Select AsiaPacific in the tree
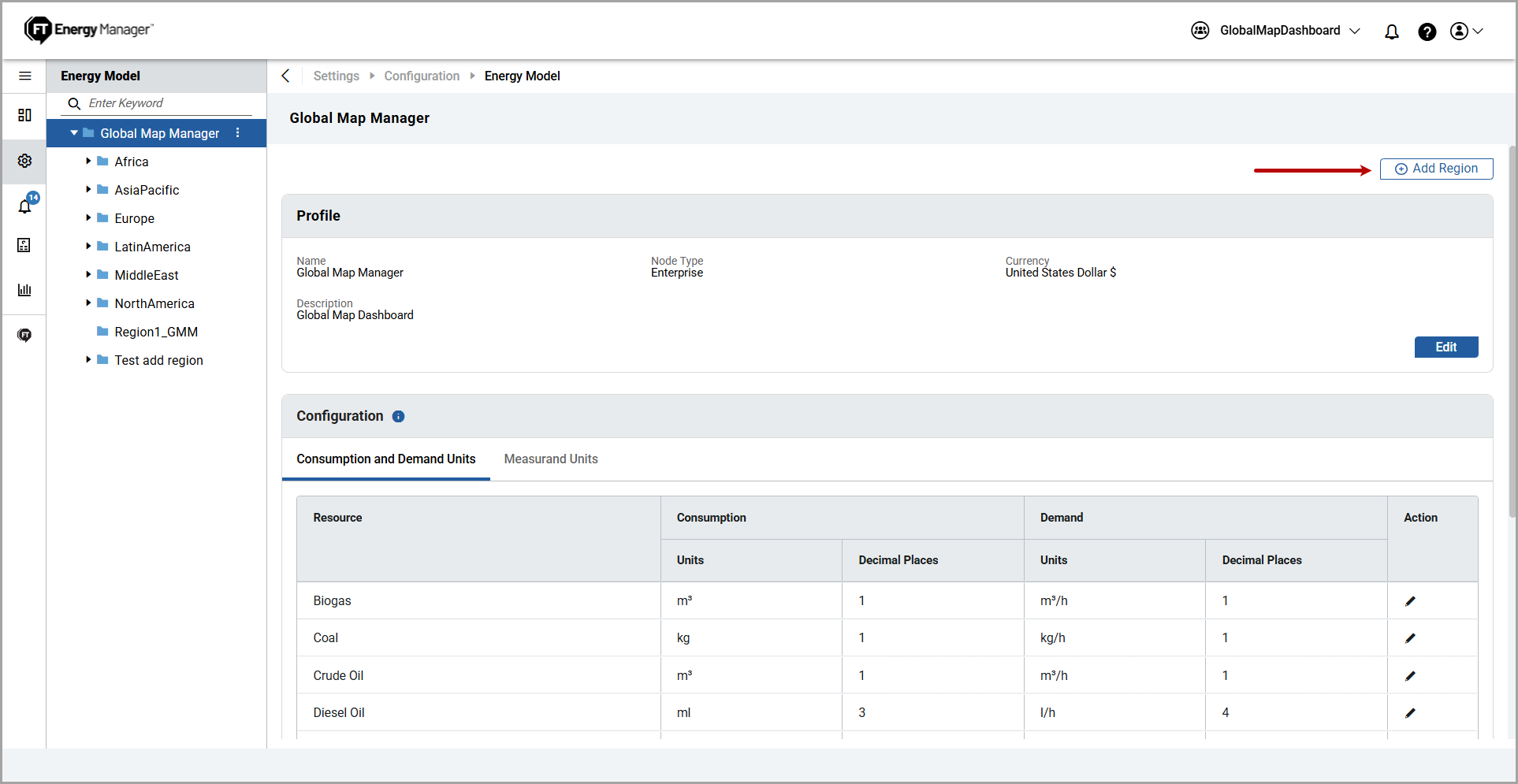This screenshot has width=1518, height=784. (147, 190)
